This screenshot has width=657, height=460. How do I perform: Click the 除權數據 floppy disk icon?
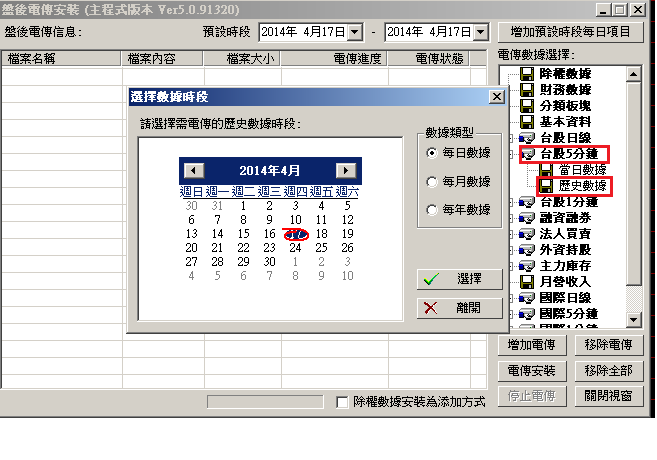click(x=527, y=74)
